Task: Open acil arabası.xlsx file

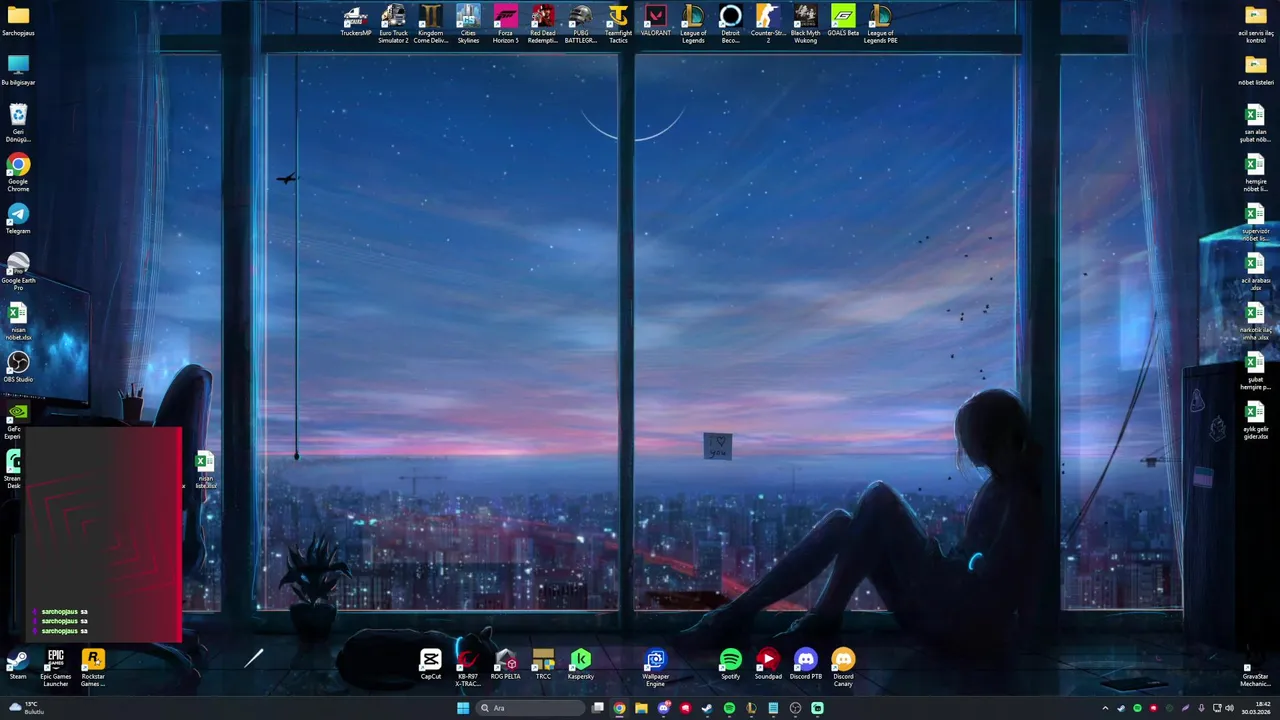Action: (1255, 272)
